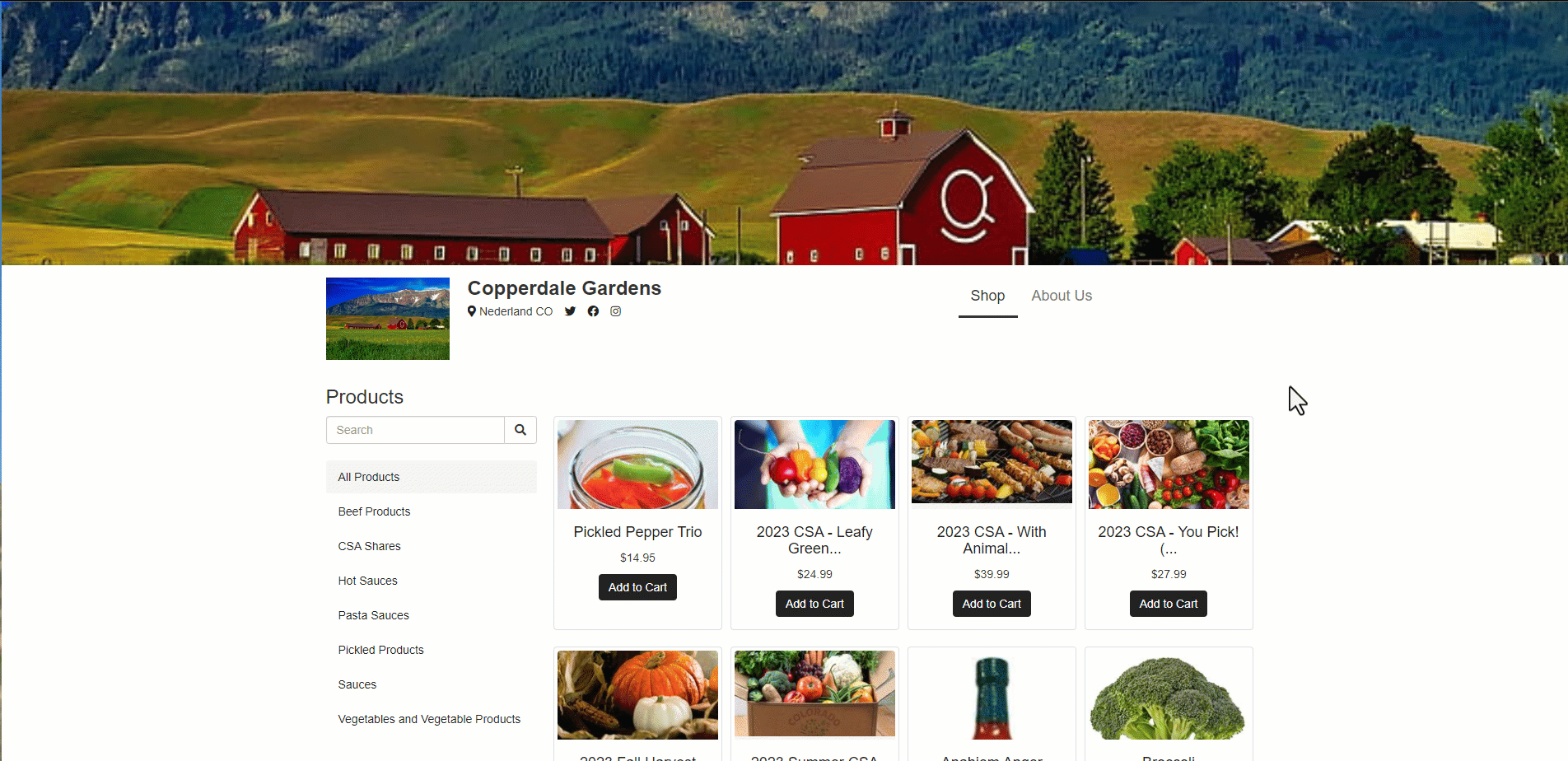Open the Copperdale Gardens farm logo image
Viewport: 1568px width, 761px height.
pos(388,319)
